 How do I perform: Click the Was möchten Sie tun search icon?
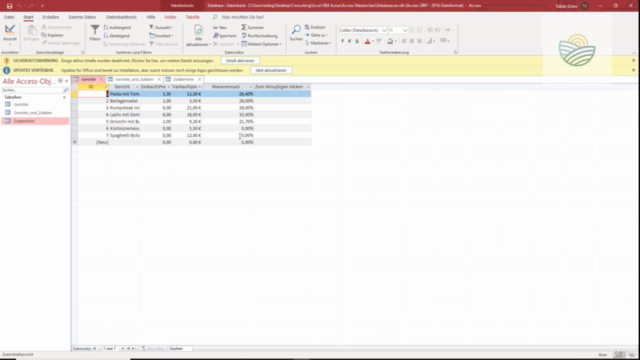point(215,17)
